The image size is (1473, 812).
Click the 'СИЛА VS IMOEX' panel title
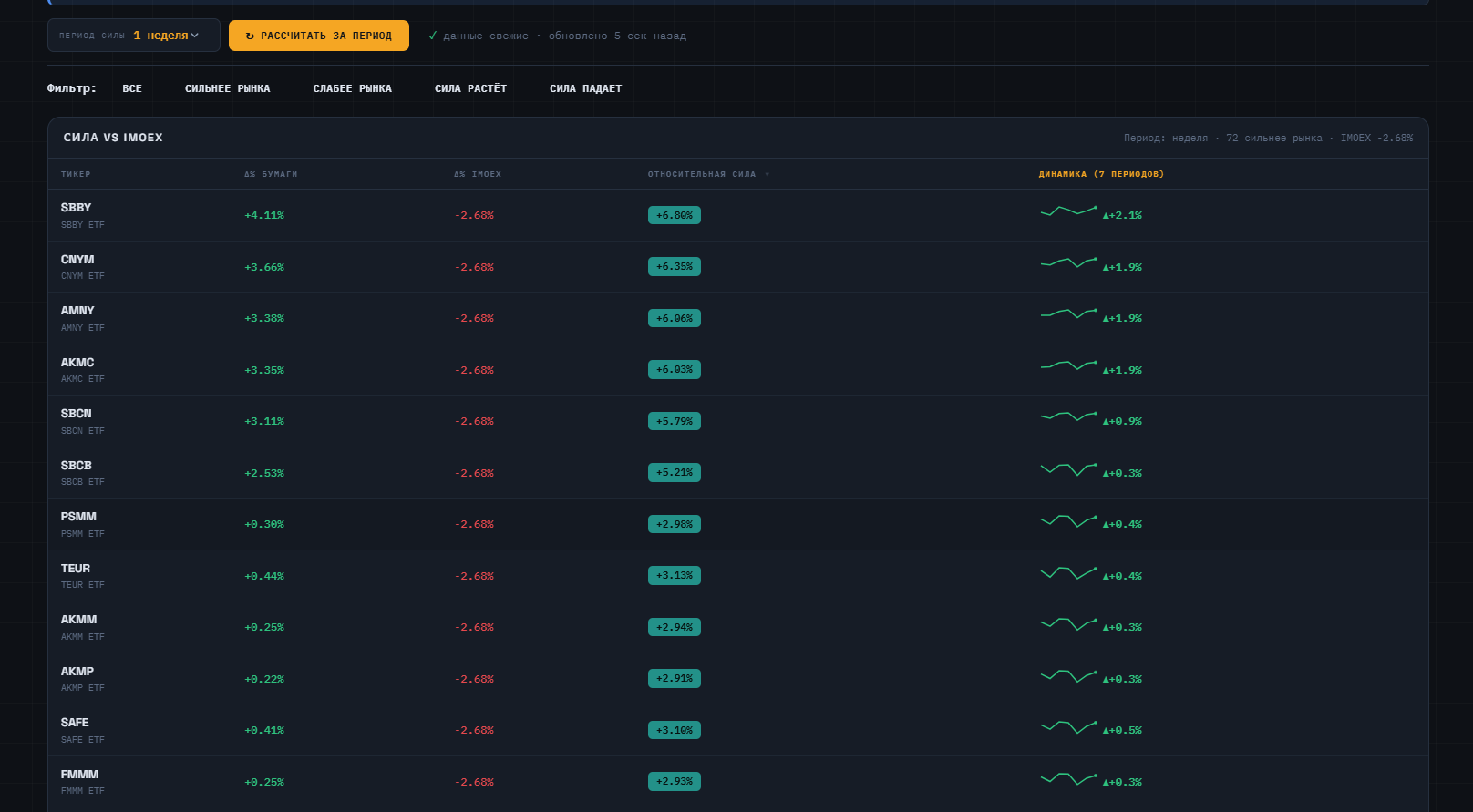coord(113,138)
